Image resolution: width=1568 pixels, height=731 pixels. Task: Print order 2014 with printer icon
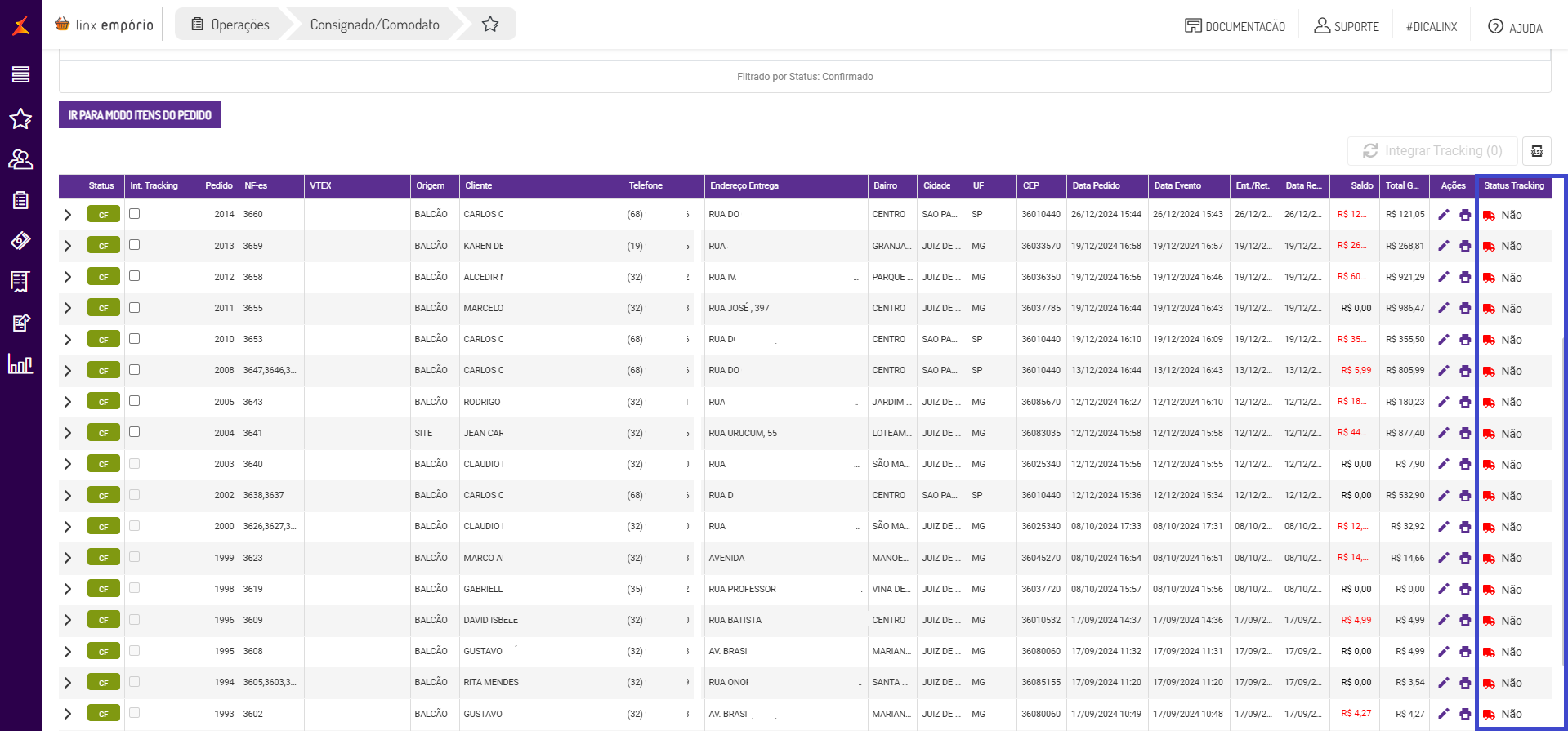pyautogui.click(x=1465, y=215)
